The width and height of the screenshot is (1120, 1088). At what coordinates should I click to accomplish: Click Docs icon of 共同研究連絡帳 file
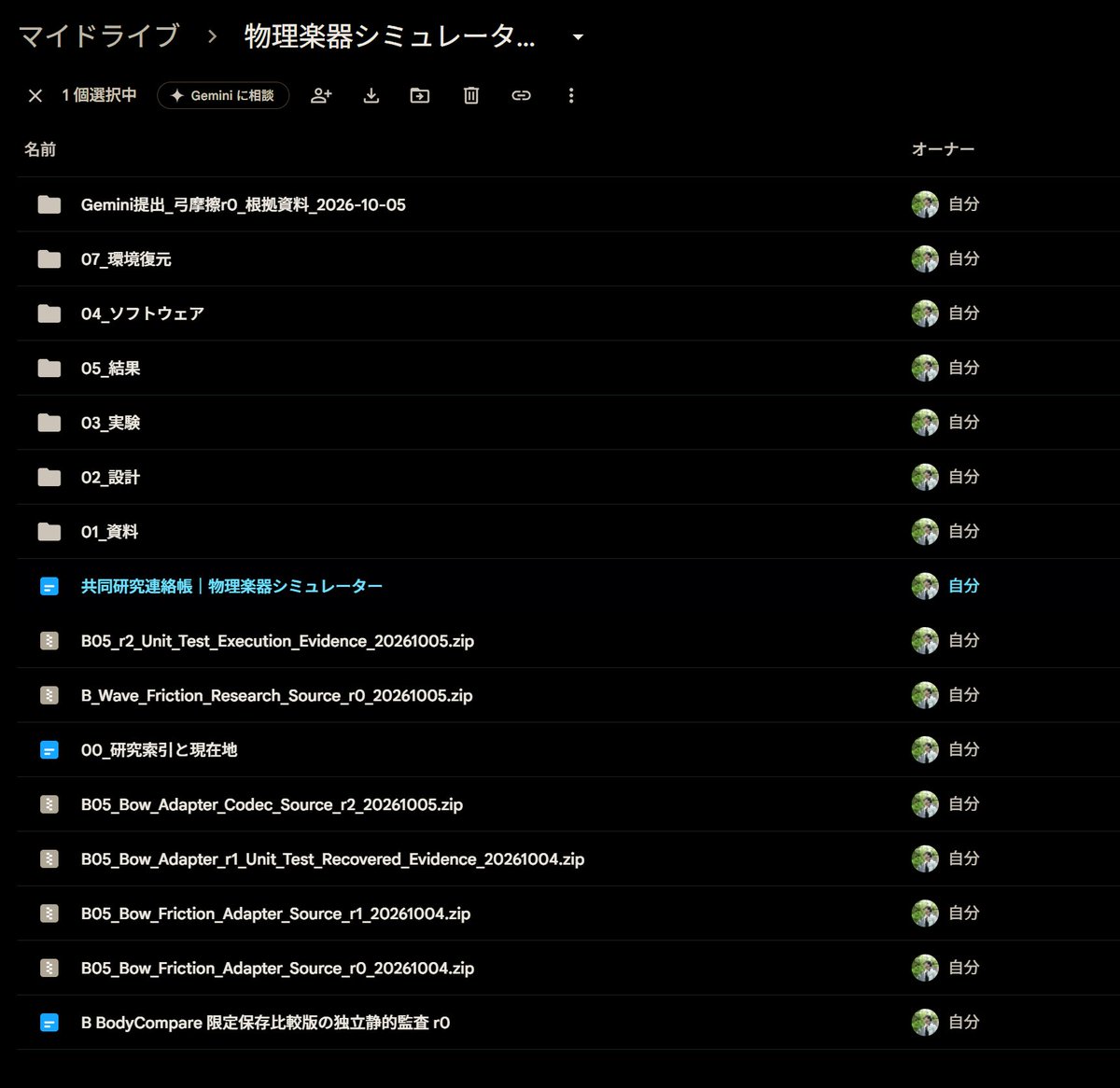(49, 587)
